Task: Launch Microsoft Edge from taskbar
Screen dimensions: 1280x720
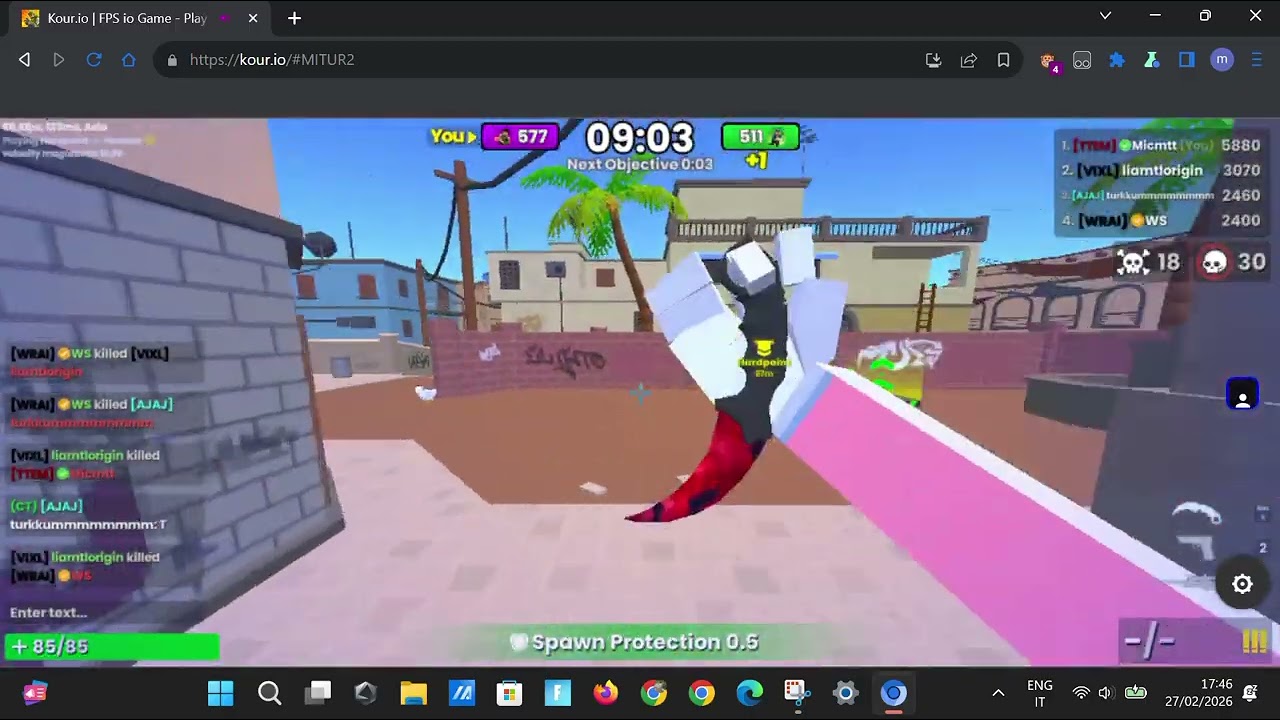Action: click(750, 693)
